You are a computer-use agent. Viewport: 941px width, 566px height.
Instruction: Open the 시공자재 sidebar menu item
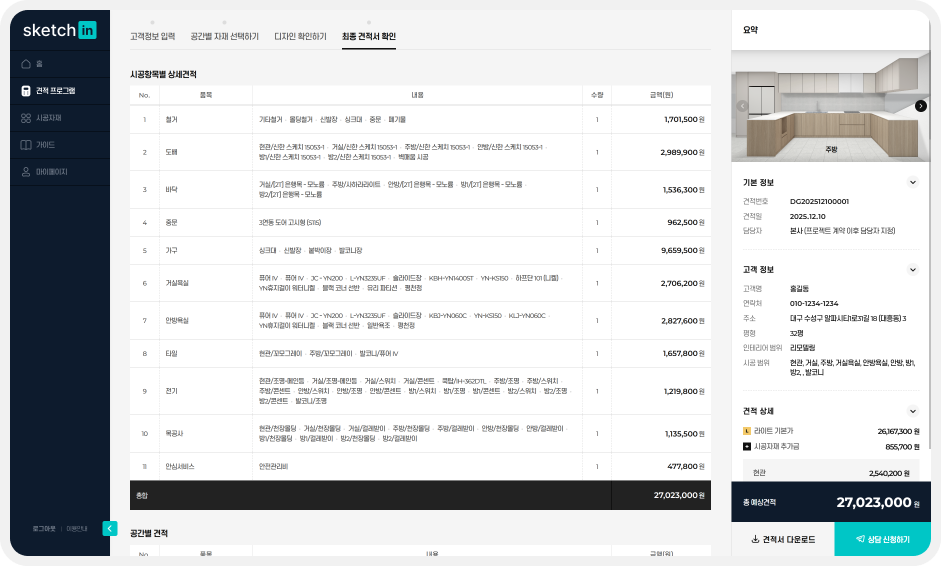coord(60,118)
